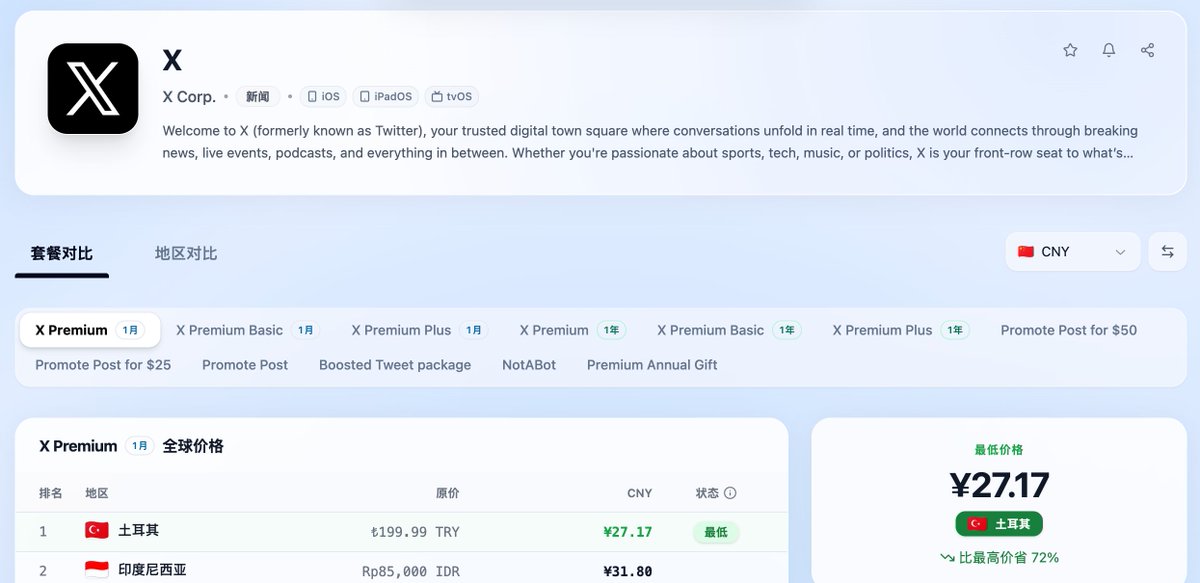Image resolution: width=1200 pixels, height=583 pixels.
Task: Select the X Premium 1年 plan
Action: click(x=573, y=330)
